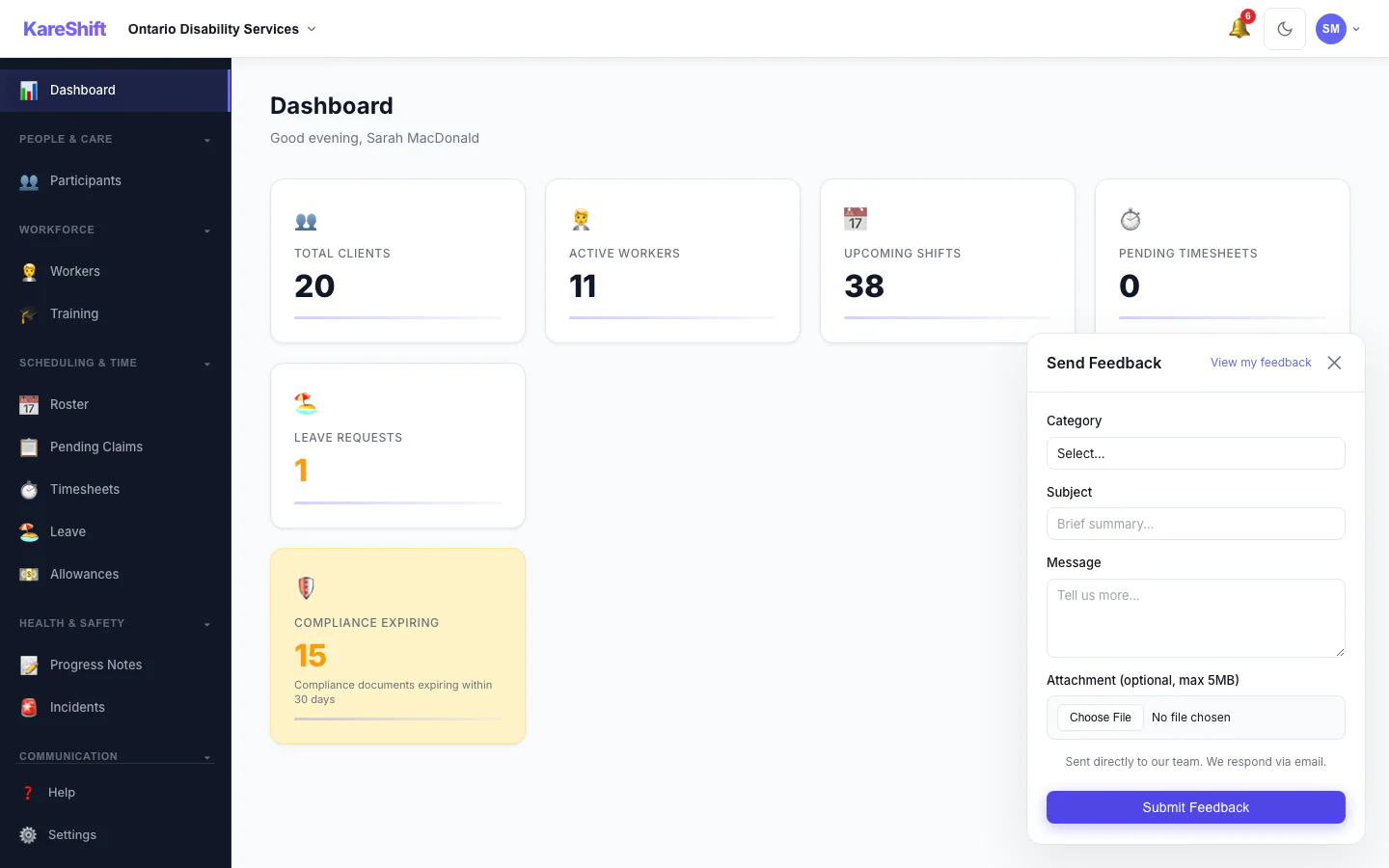Collapse the Health & Safety section
This screenshot has width=1389, height=868.
click(115, 623)
